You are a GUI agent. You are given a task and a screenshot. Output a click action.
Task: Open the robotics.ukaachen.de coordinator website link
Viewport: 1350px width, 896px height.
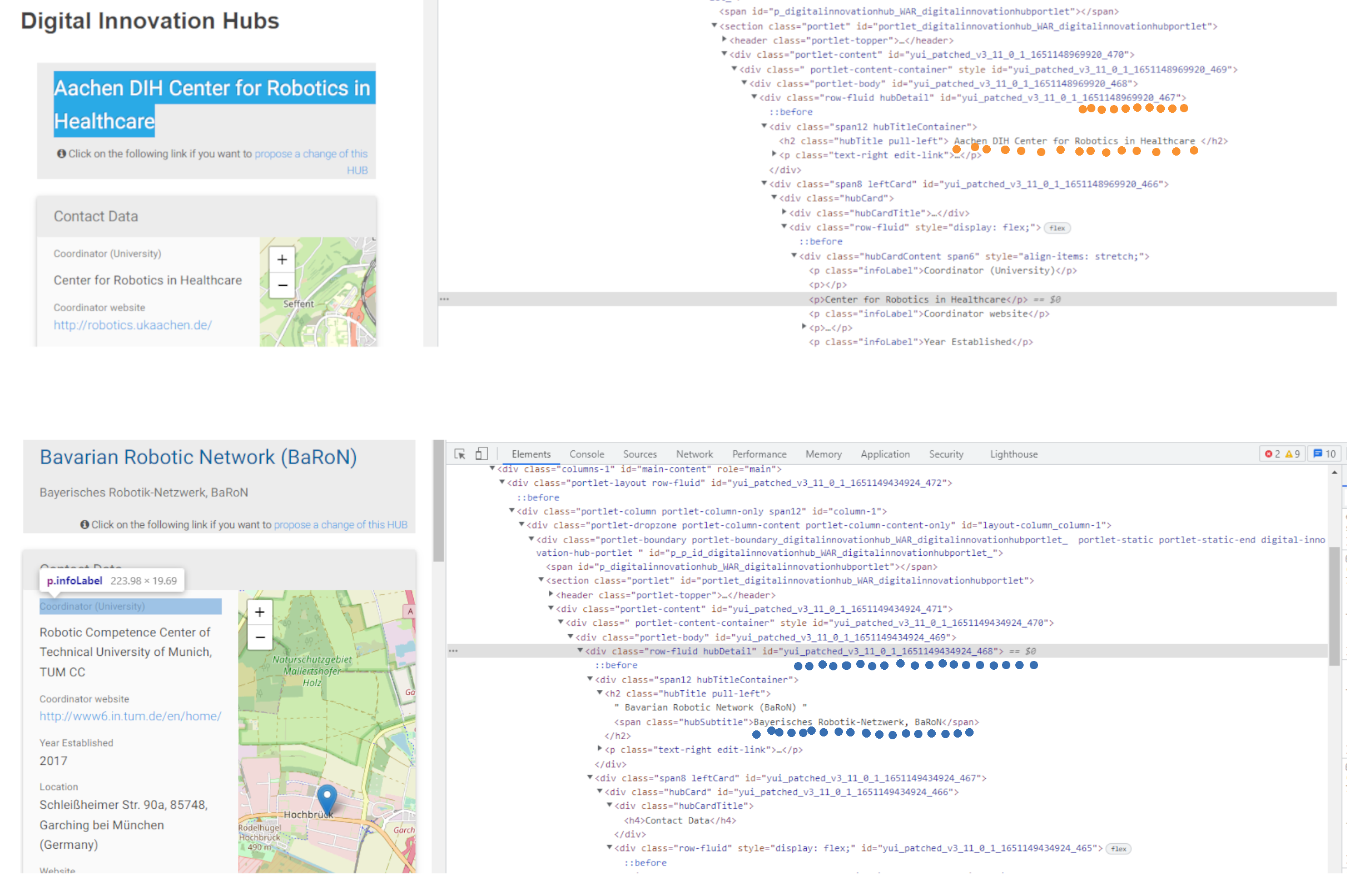pyautogui.click(x=132, y=325)
